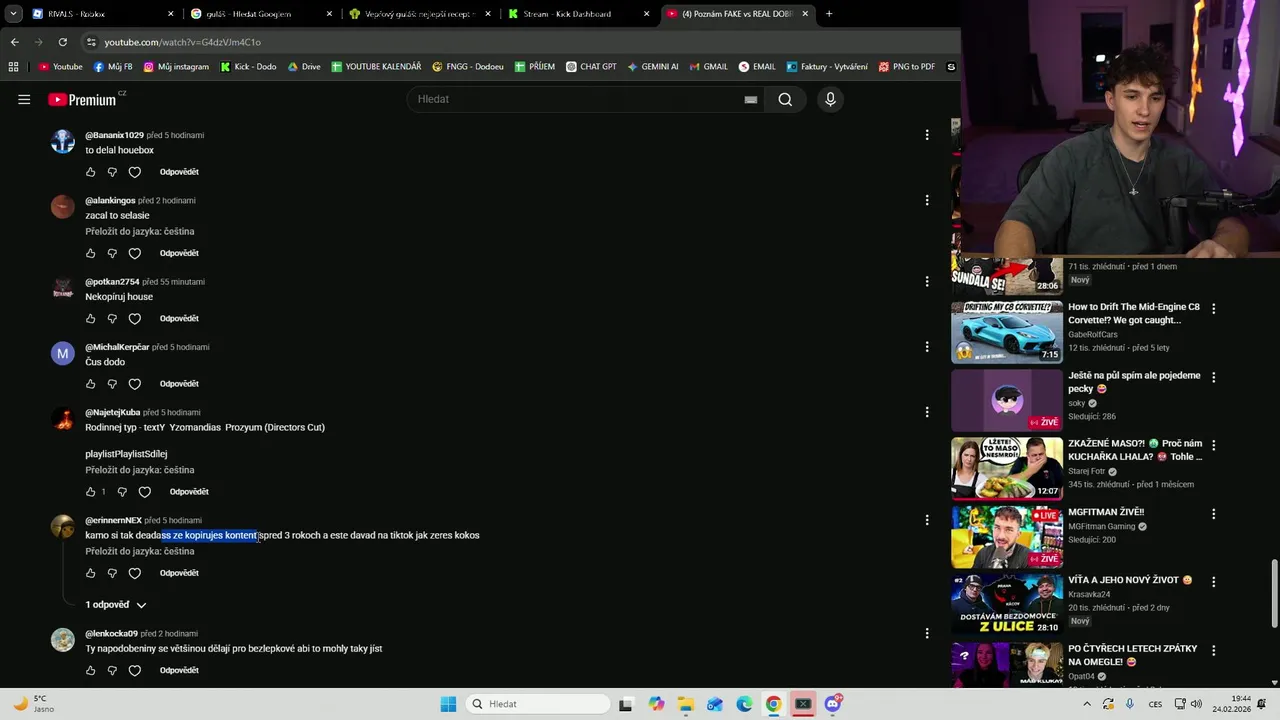Heart the comment by @MichalKerpčar

coord(135,384)
